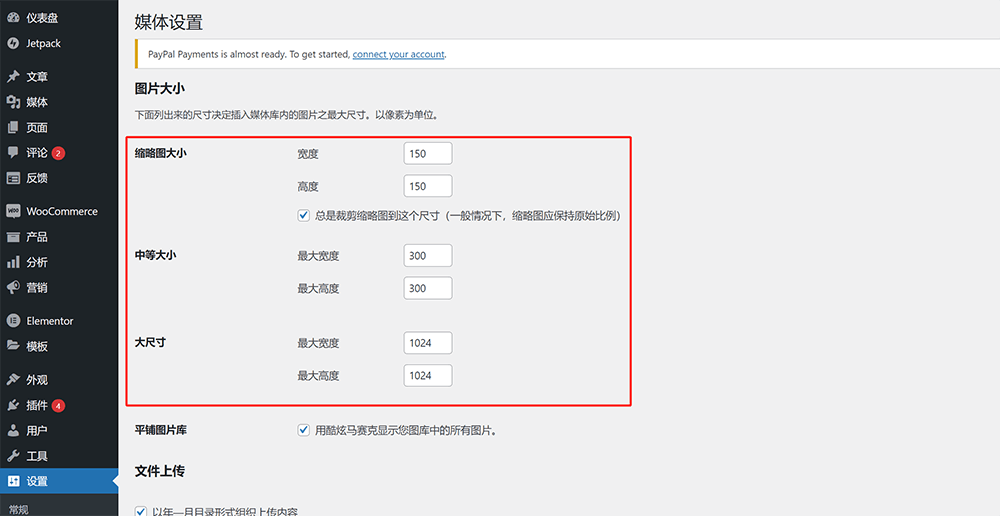Click the paintbrush icon beside 外观
The image size is (1000, 516).
click(13, 380)
